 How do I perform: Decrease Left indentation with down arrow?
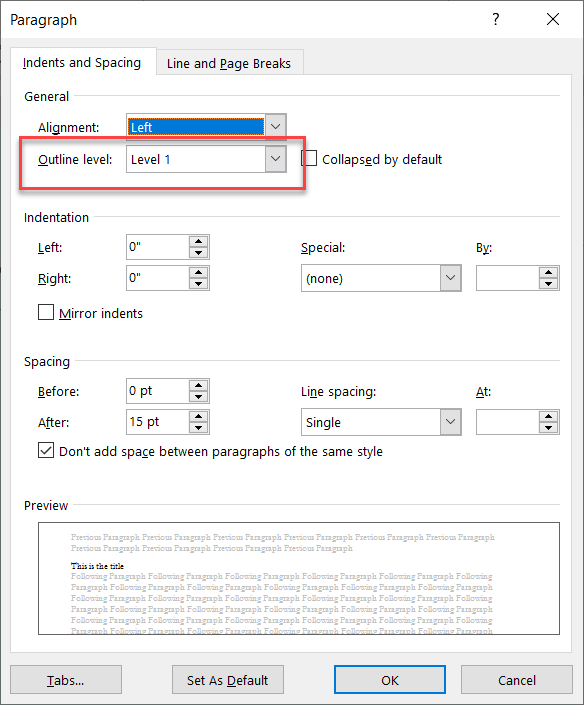point(199,253)
